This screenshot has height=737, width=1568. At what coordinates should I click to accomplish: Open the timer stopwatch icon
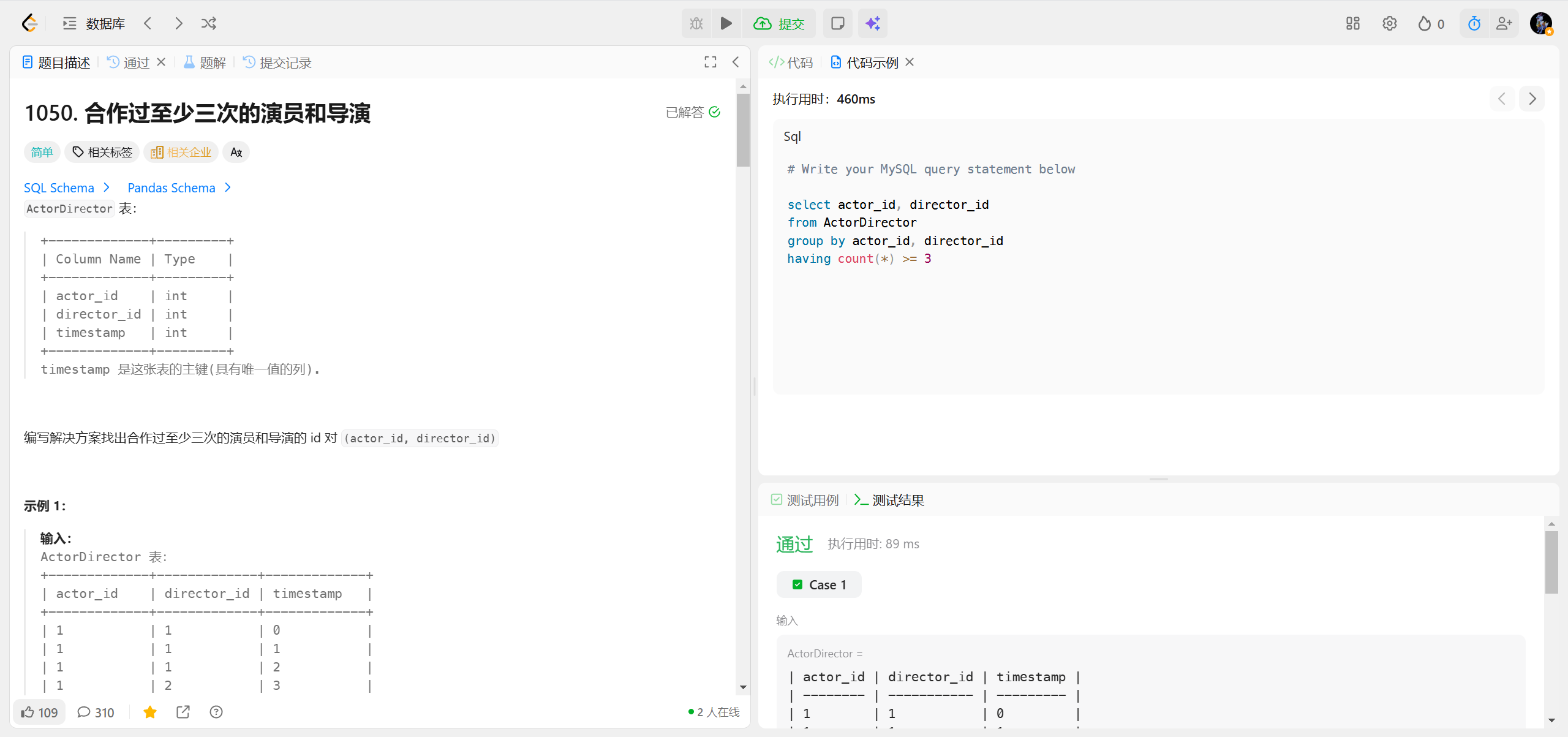1474,23
